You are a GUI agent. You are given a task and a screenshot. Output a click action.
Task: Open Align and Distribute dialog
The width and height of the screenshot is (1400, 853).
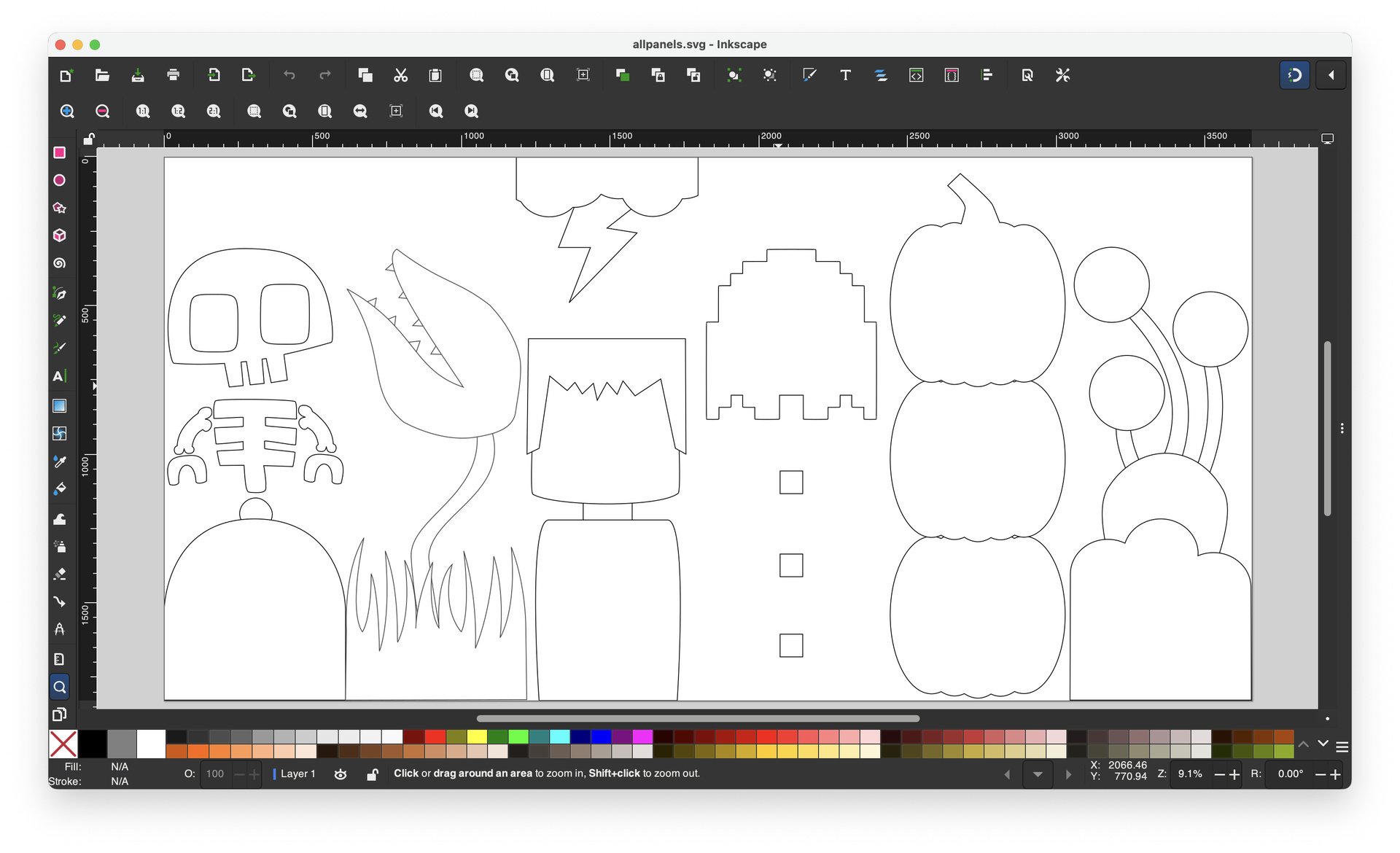[987, 75]
